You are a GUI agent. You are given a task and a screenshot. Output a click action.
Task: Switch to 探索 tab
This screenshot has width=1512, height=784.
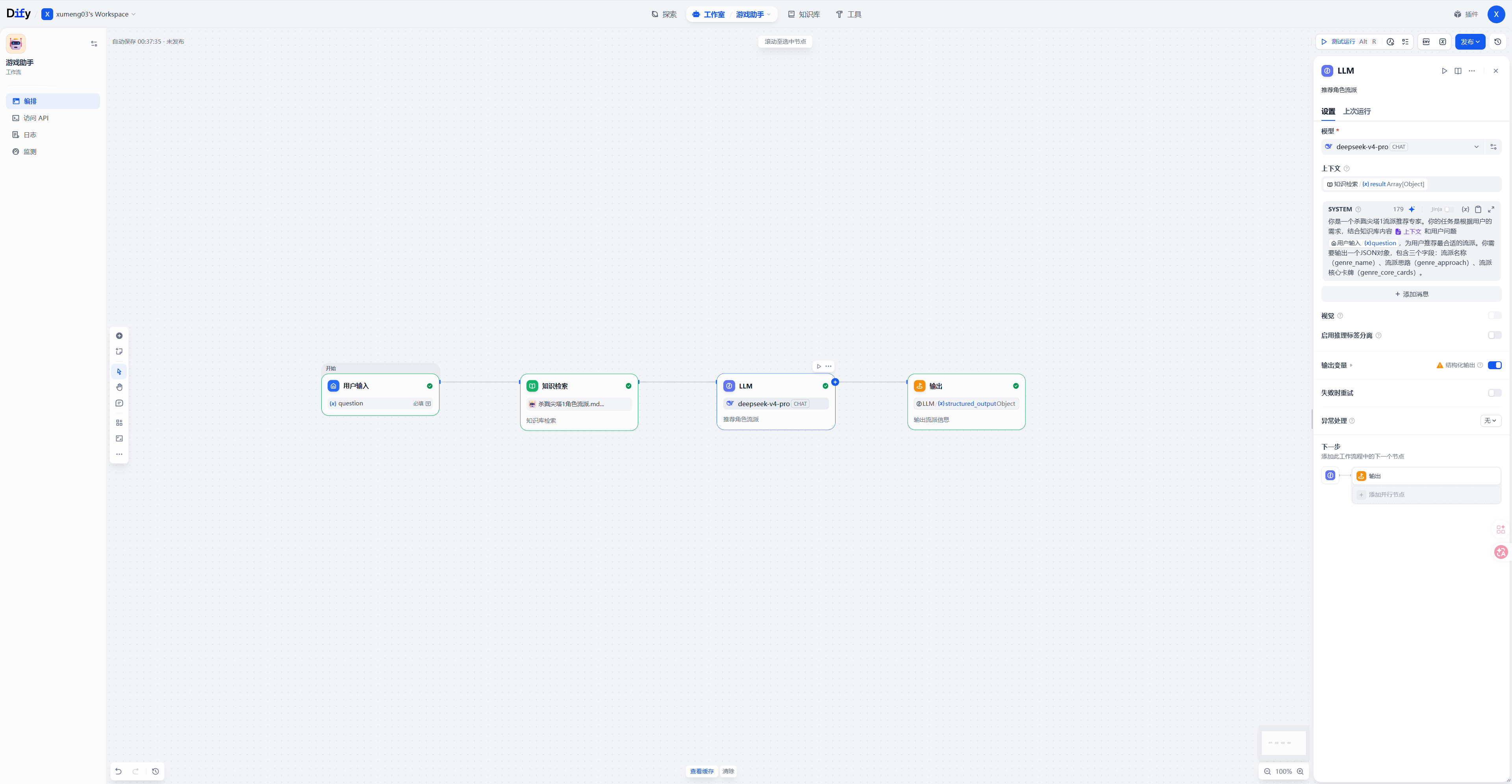pos(664,14)
